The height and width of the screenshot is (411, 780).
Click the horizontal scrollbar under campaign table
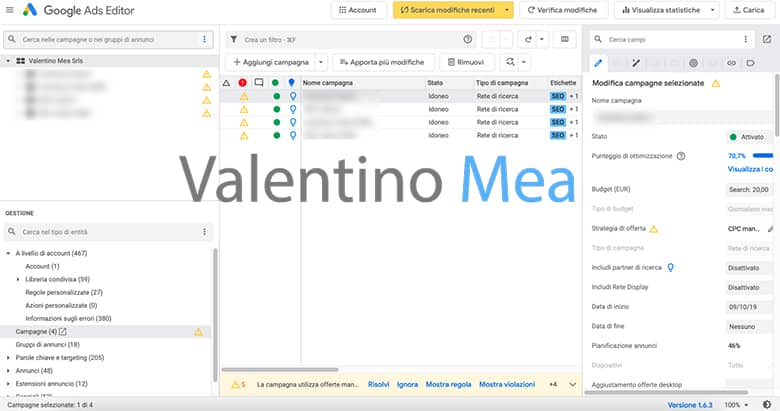point(280,370)
